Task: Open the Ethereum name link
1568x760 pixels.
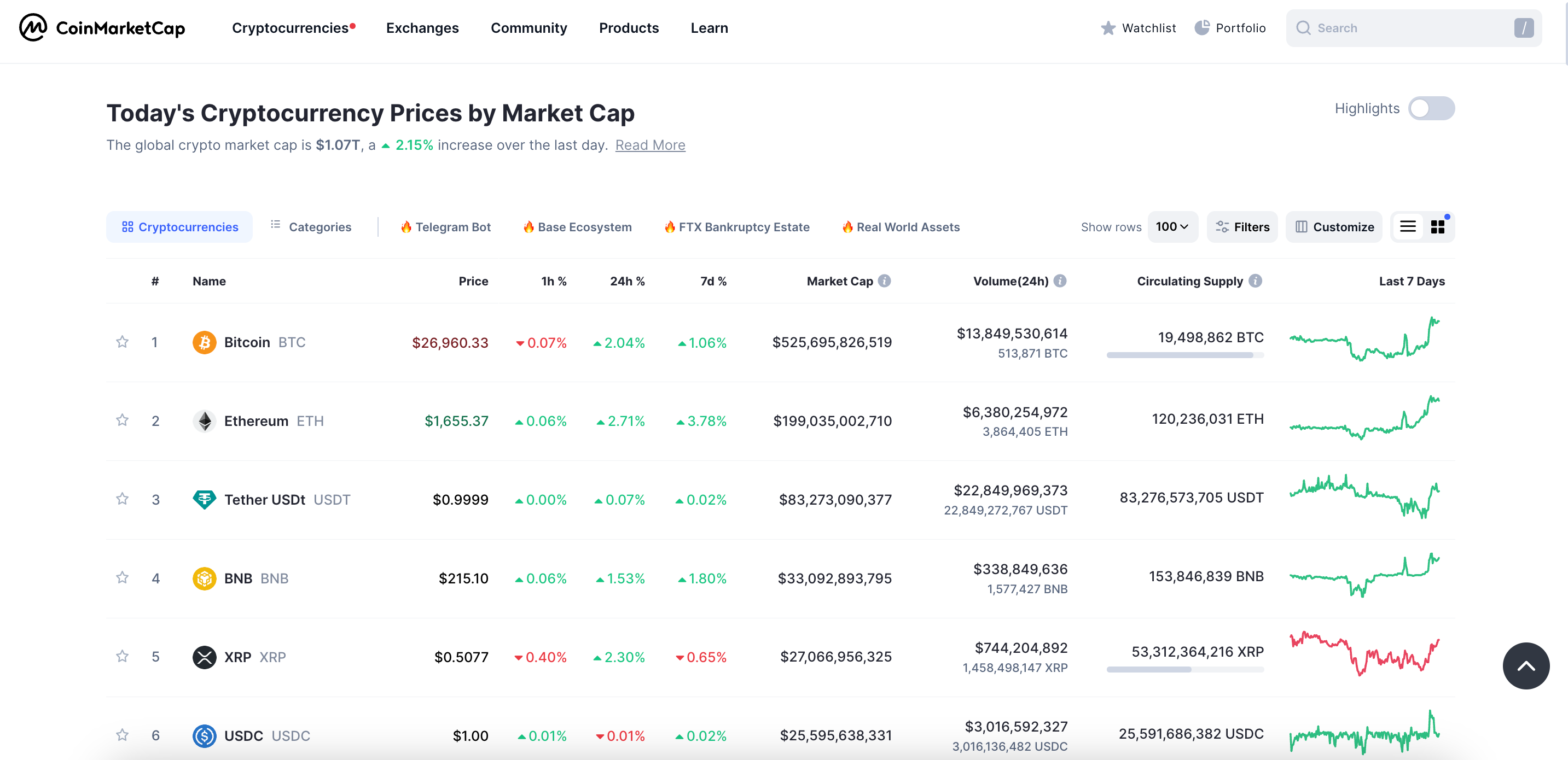Action: (x=255, y=420)
